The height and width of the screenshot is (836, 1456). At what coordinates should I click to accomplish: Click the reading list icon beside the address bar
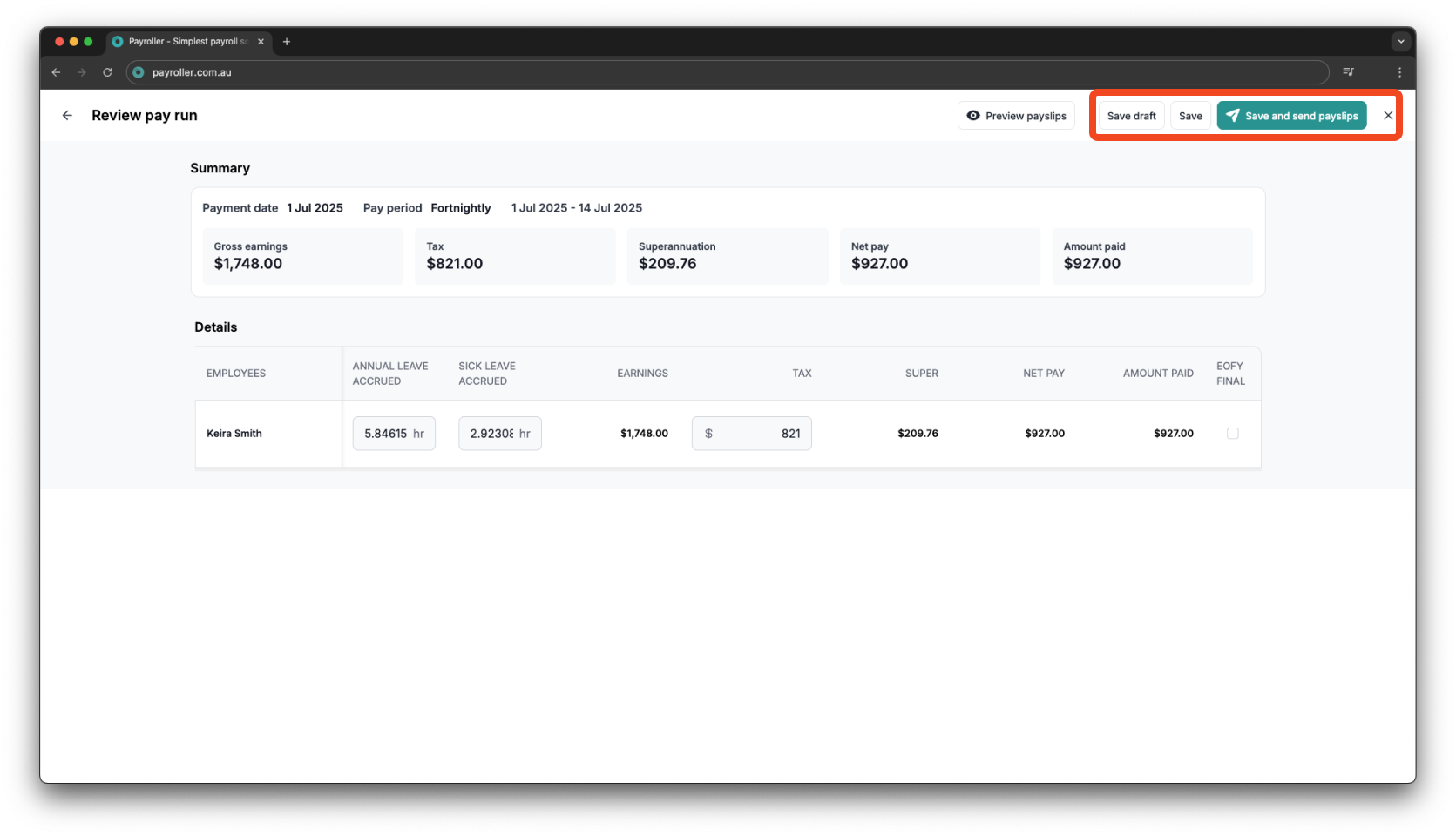pyautogui.click(x=1348, y=72)
